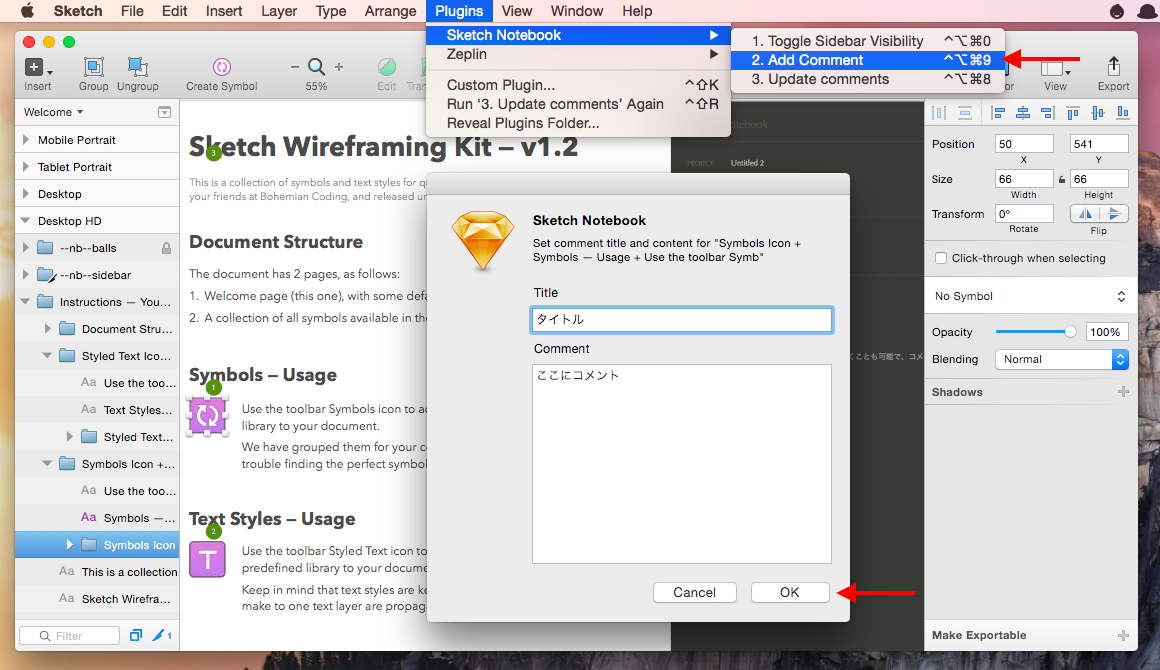This screenshot has height=670, width=1160.
Task: Expand the --nb--sidebar group
Action: click(26, 275)
